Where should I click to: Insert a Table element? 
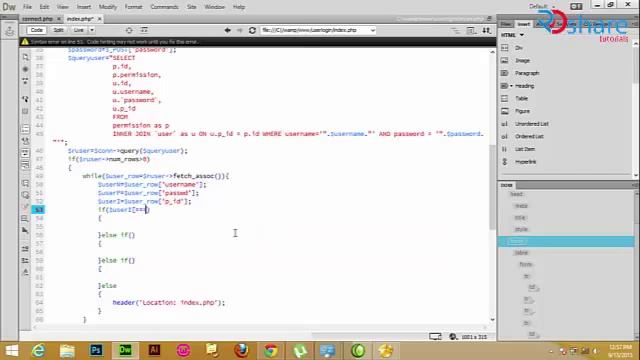521,98
